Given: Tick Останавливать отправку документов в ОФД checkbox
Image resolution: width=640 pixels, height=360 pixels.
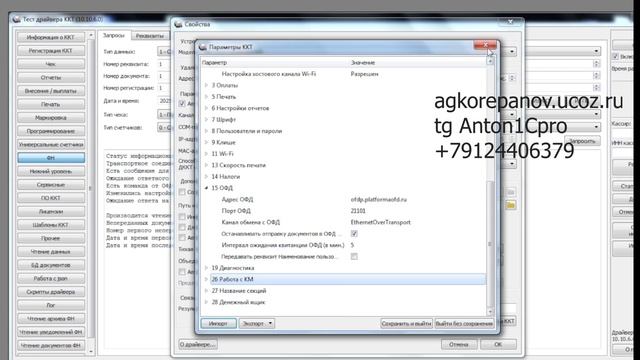Looking at the screenshot, I should click(354, 233).
